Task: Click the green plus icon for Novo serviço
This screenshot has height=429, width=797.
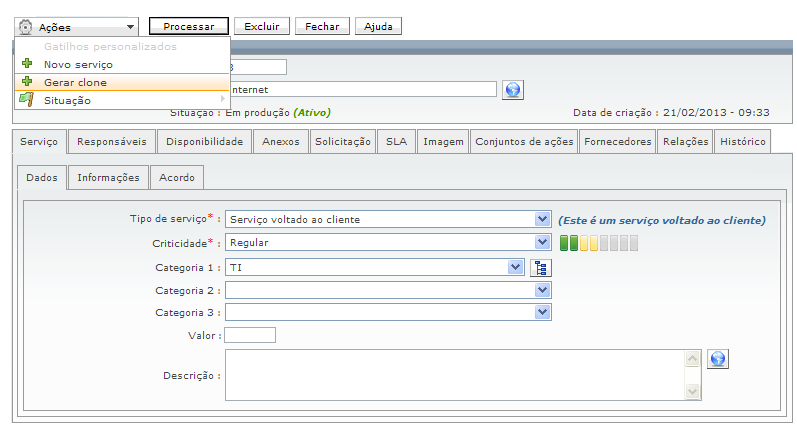Action: (28, 64)
